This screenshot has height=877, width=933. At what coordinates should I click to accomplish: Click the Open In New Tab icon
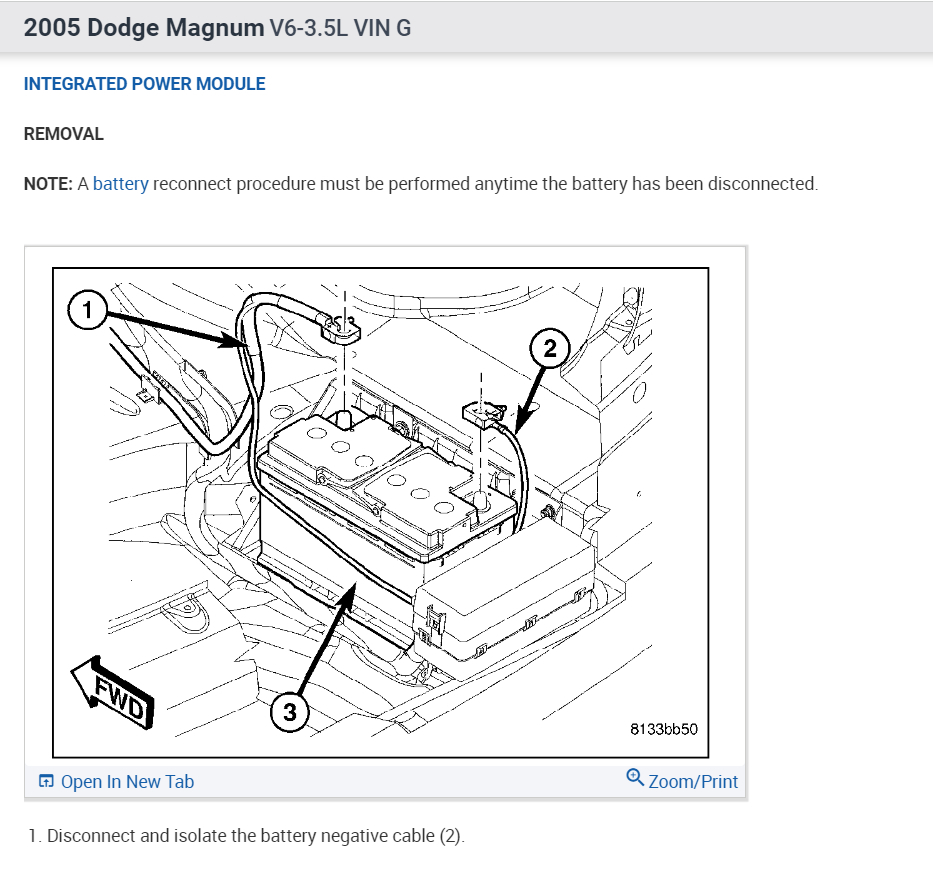click(46, 781)
